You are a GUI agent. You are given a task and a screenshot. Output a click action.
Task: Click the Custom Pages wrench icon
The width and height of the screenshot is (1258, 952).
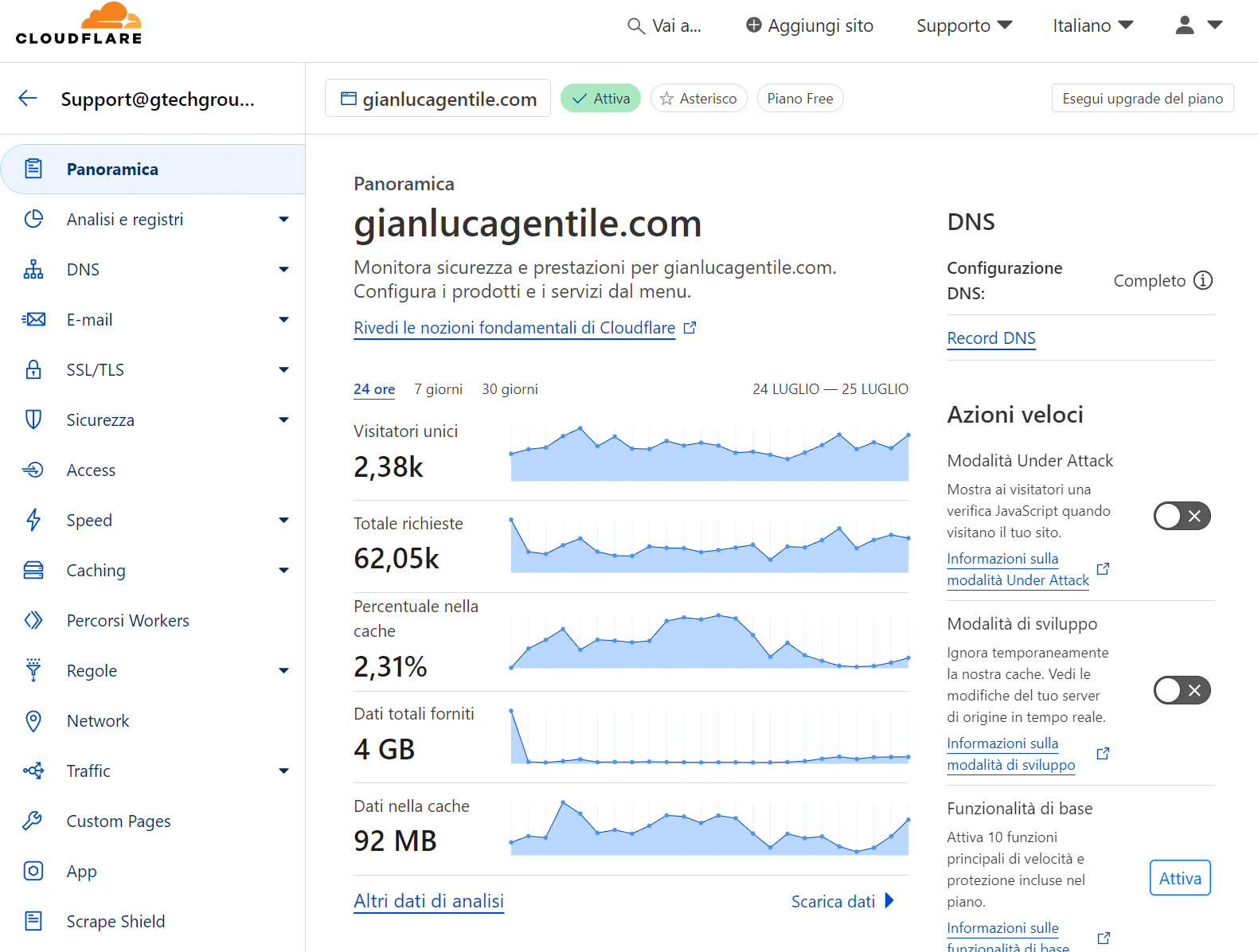[x=33, y=821]
